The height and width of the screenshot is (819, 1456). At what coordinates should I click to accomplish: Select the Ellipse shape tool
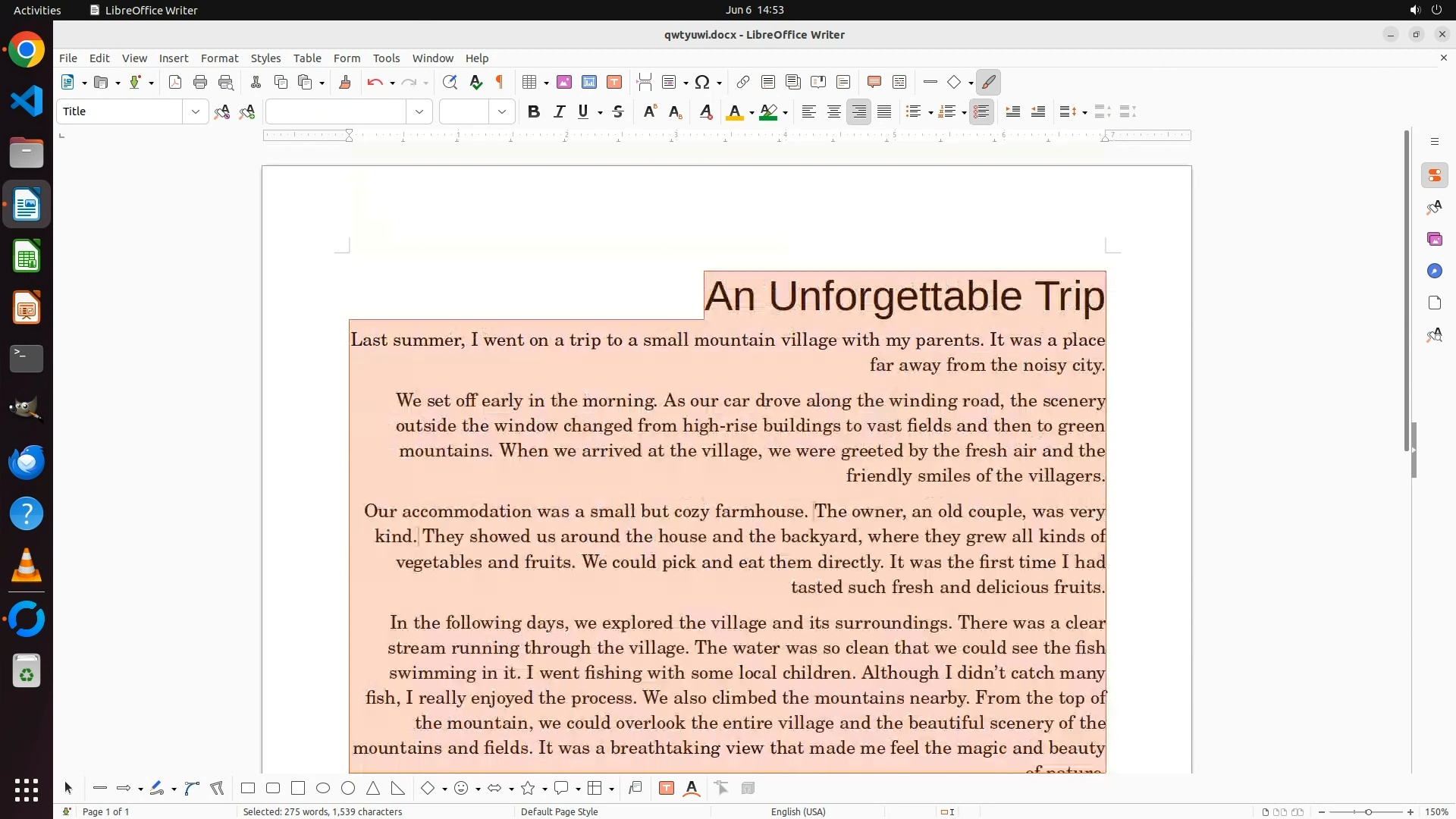pyautogui.click(x=323, y=789)
